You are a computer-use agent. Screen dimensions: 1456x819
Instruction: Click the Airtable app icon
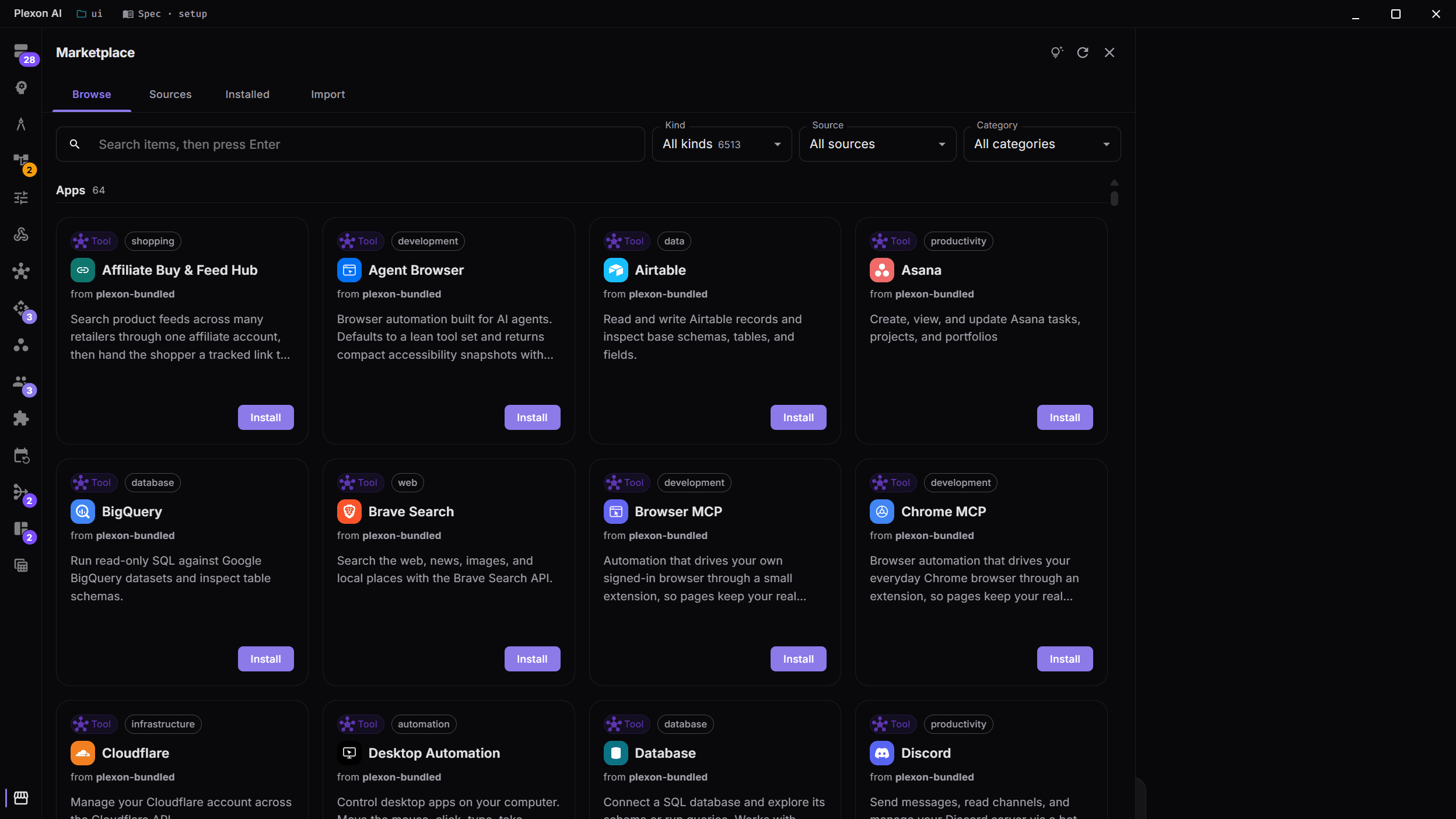[x=615, y=270]
